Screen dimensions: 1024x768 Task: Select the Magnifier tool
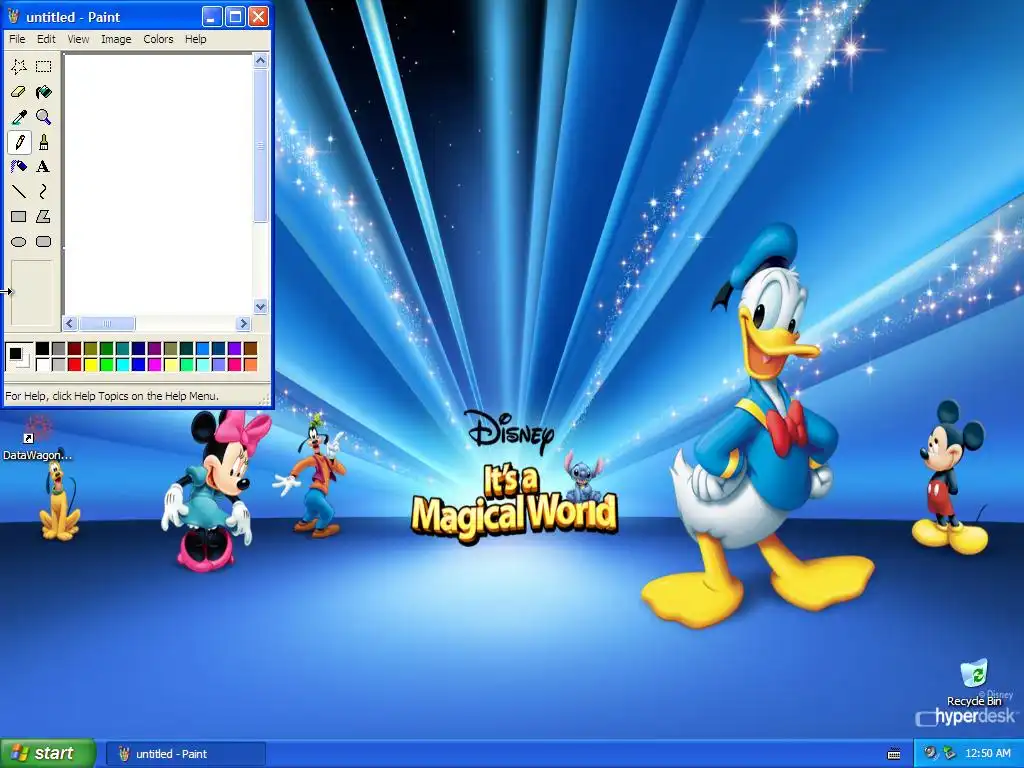[x=43, y=117]
